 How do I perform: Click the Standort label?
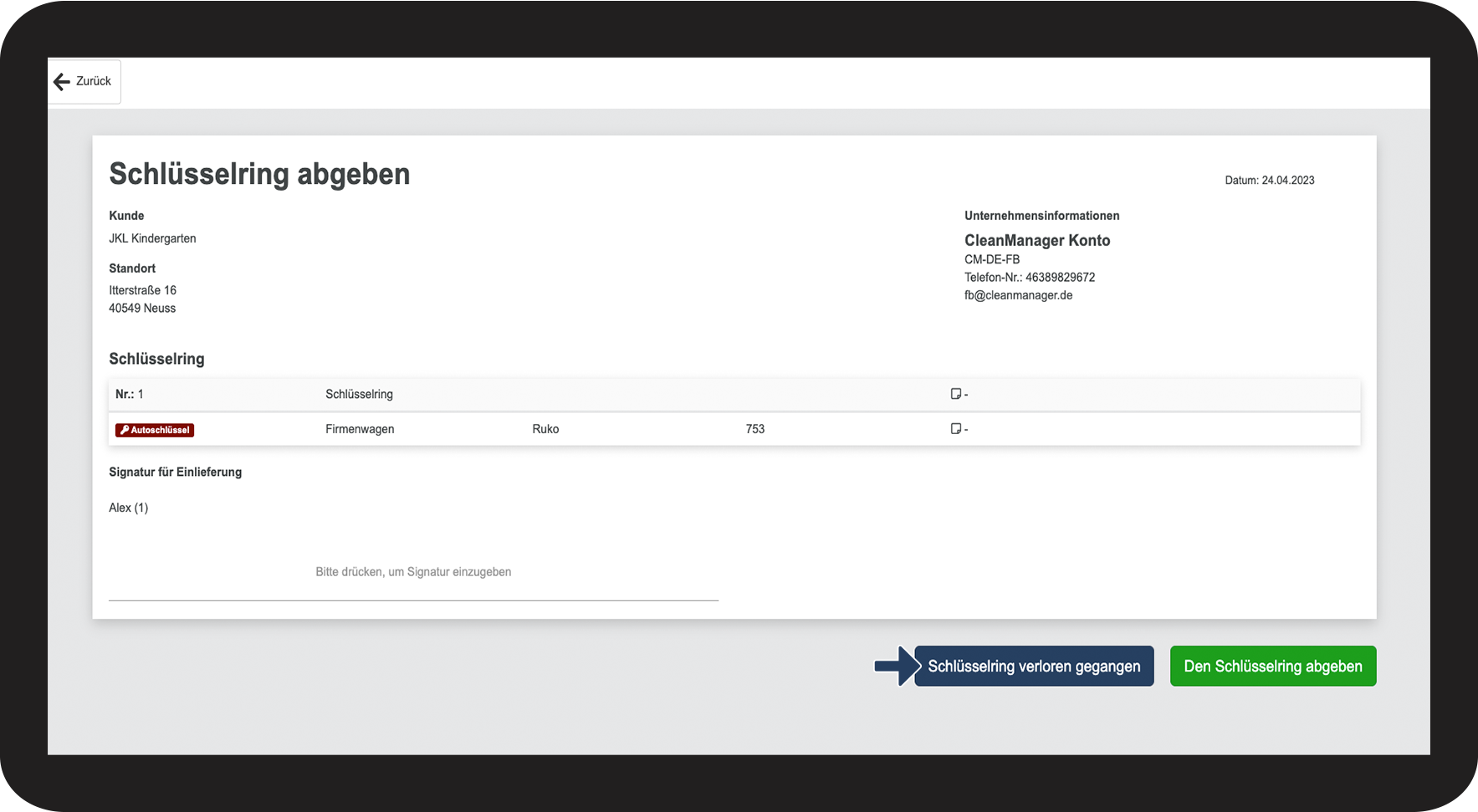click(x=132, y=268)
